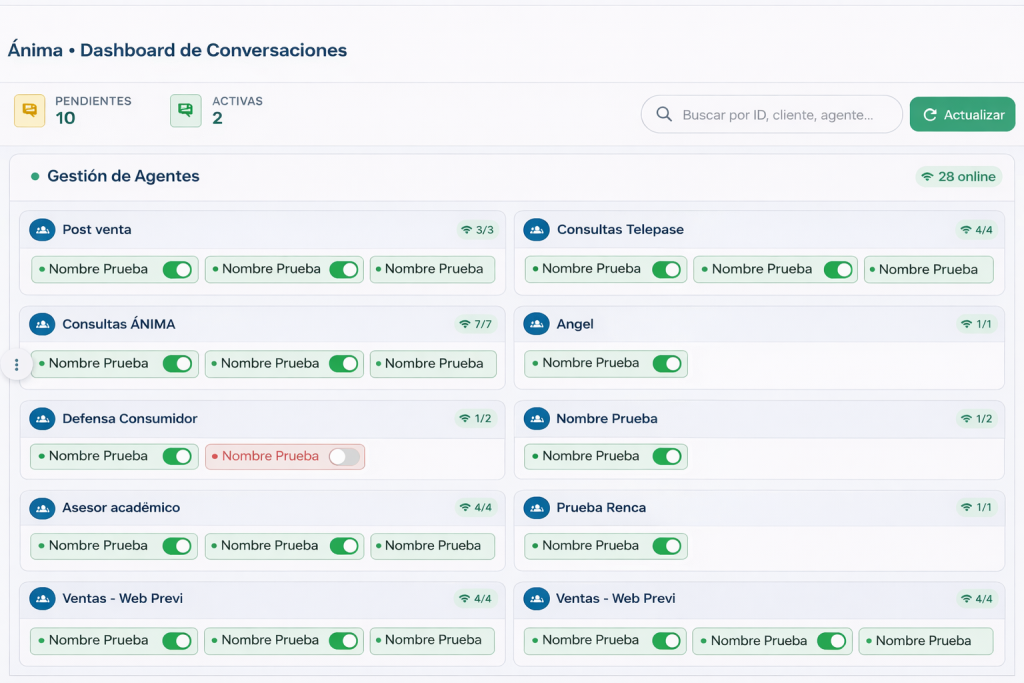The height and width of the screenshot is (683, 1024).
Task: Click the search by ID field
Action: 777,115
